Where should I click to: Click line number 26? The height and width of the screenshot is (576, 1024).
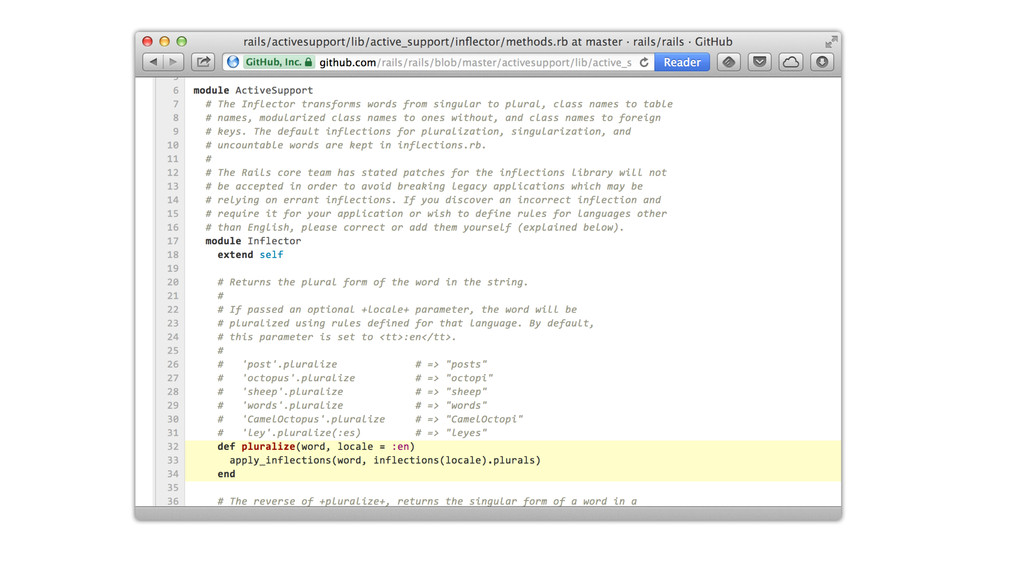(172, 364)
